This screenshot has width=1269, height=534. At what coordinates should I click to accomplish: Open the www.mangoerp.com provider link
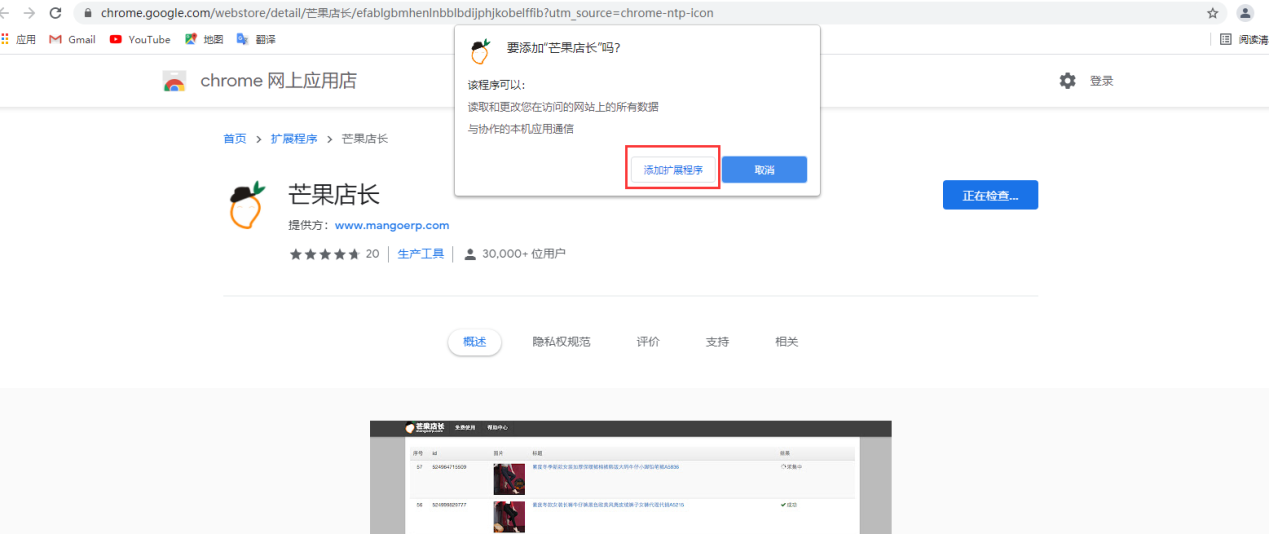coord(392,225)
